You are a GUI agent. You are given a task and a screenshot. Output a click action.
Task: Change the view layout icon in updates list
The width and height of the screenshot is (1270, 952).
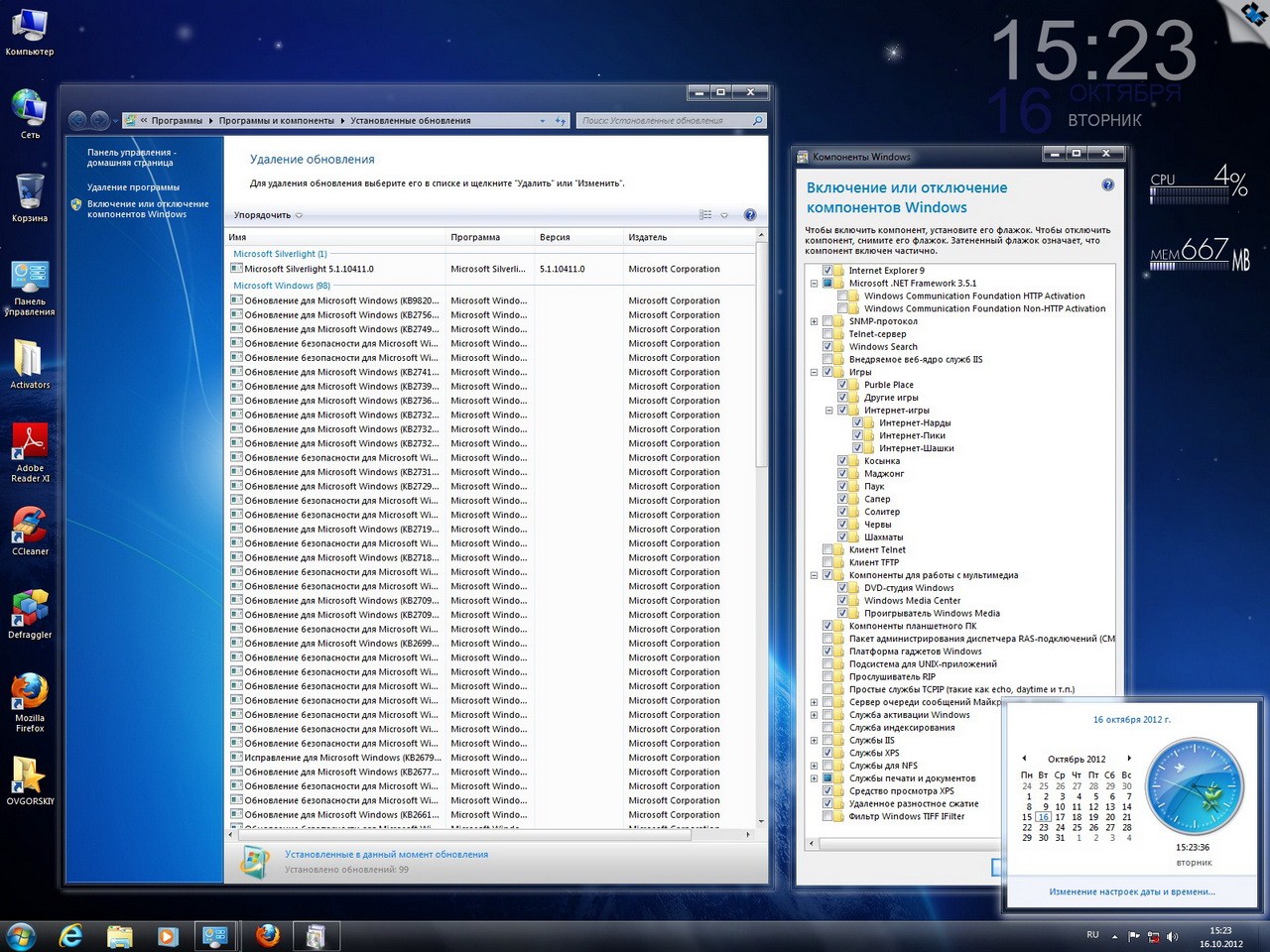click(705, 215)
